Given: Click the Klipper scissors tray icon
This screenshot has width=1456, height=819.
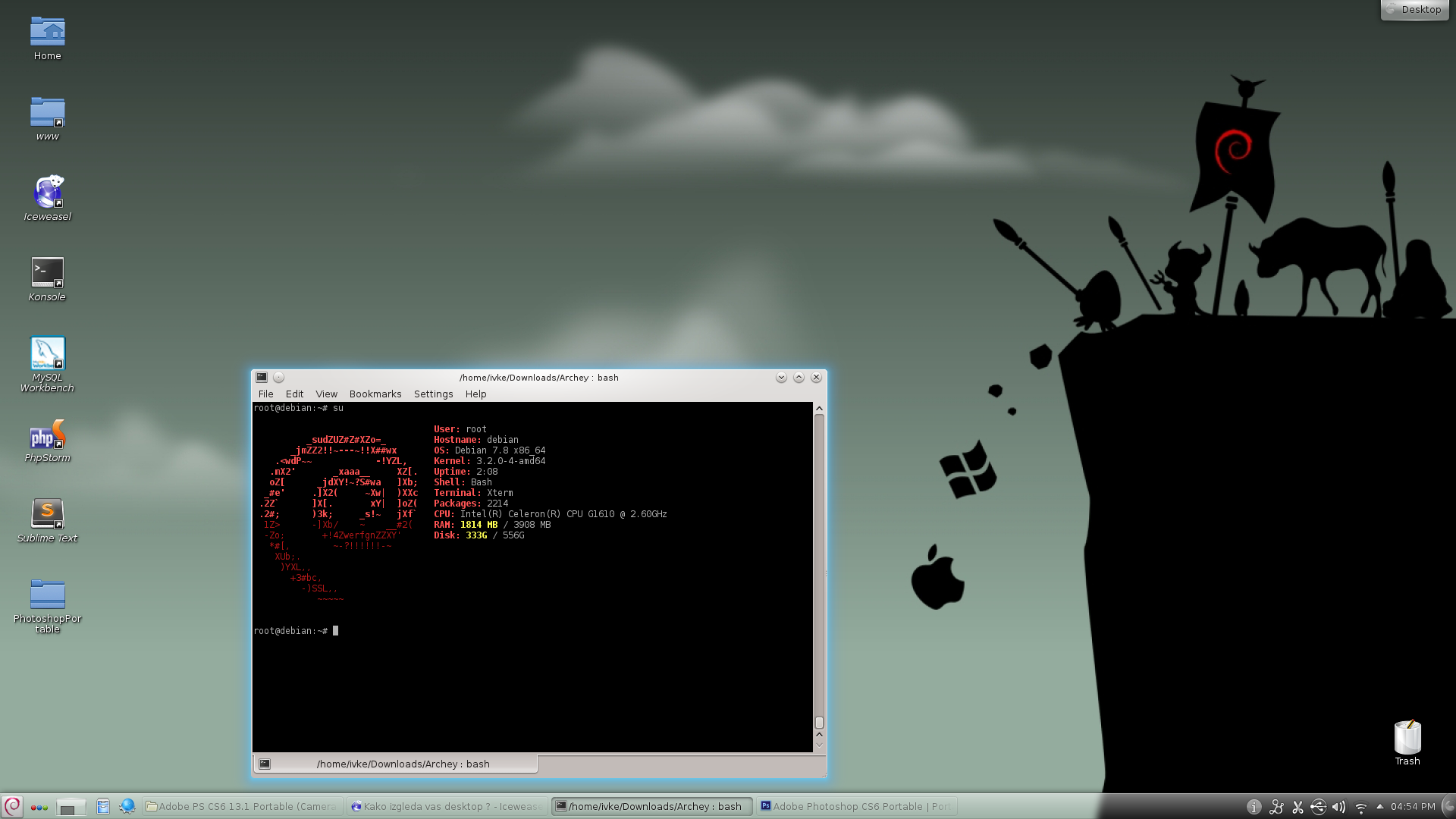Looking at the screenshot, I should point(1298,807).
